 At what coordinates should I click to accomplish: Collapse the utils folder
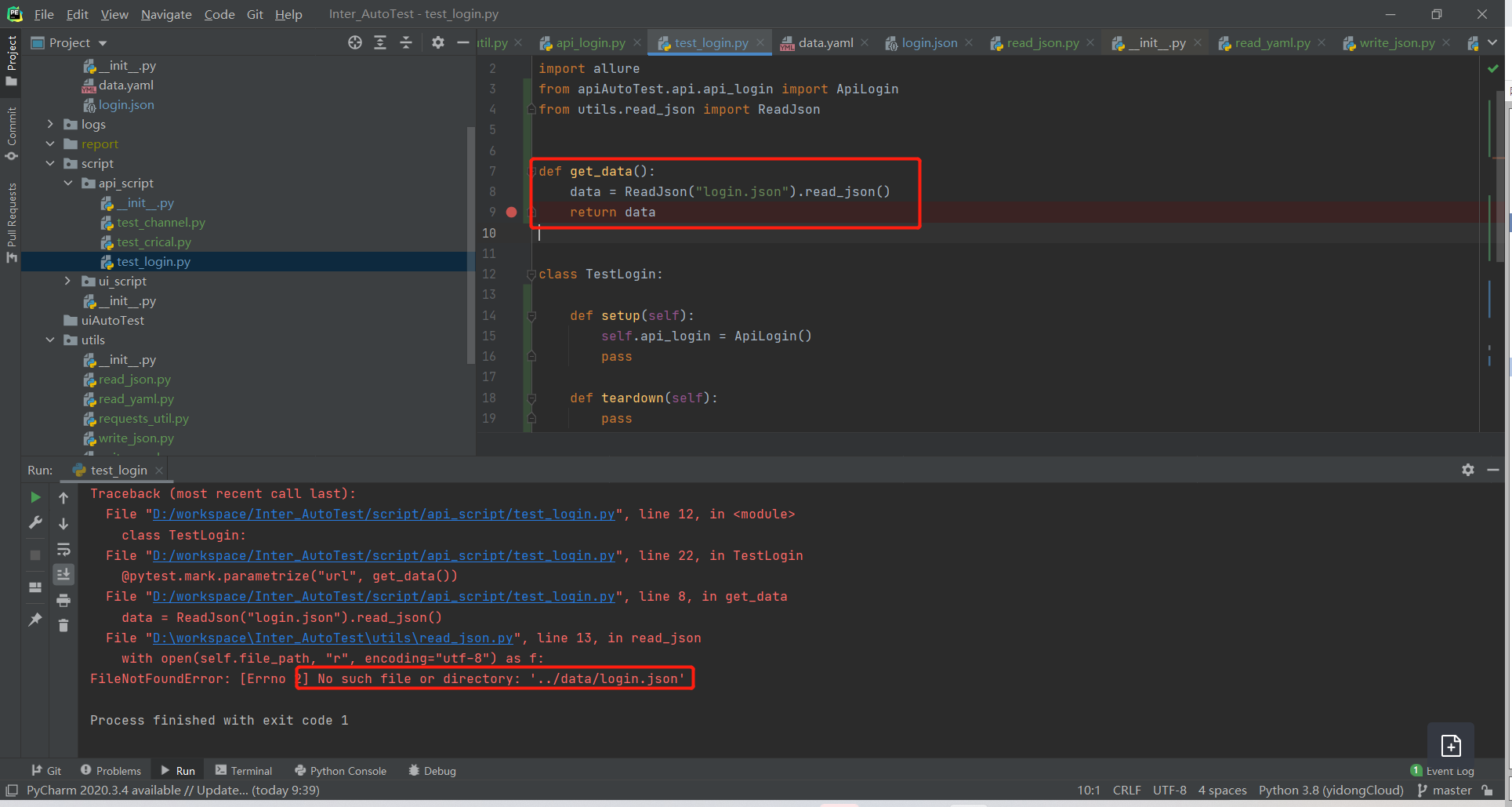(50, 340)
